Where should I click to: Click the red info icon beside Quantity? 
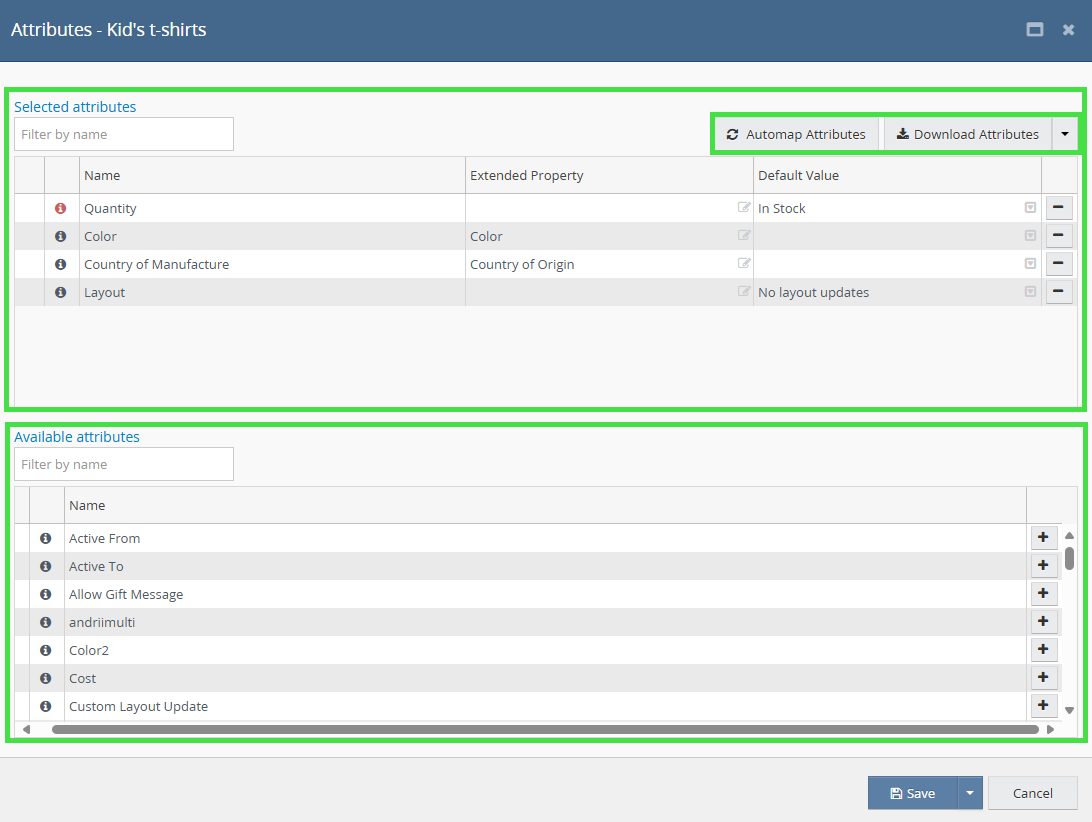[x=60, y=208]
